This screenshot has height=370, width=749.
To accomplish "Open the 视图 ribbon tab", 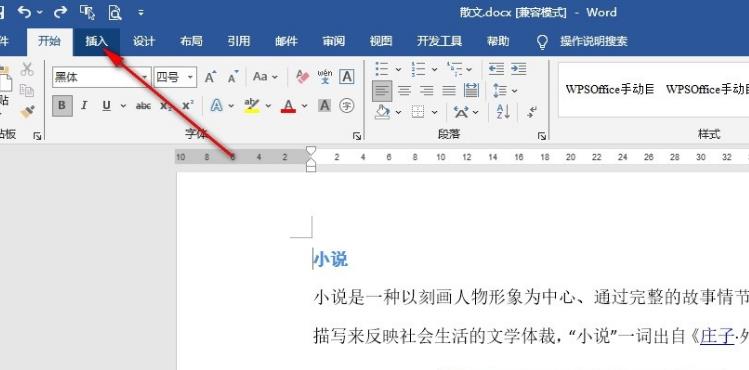I will tap(381, 42).
